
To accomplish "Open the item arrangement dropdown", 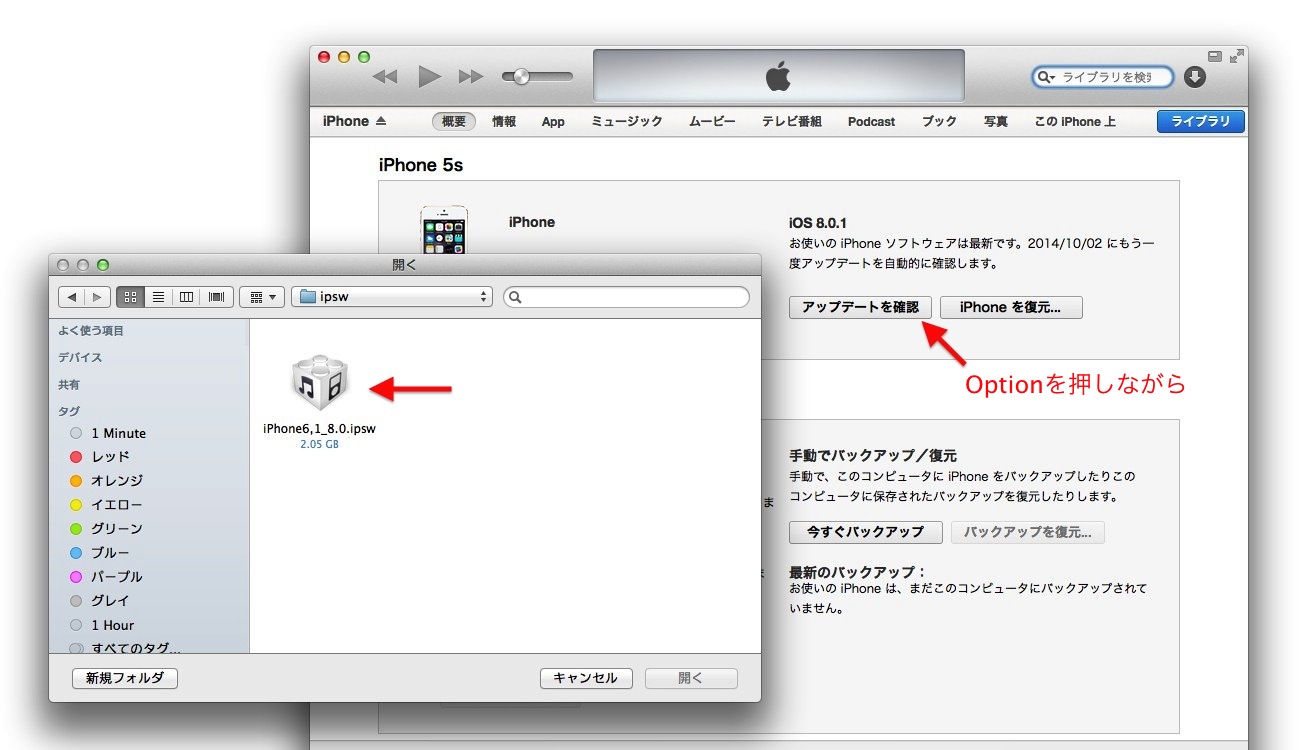I will pyautogui.click(x=262, y=296).
